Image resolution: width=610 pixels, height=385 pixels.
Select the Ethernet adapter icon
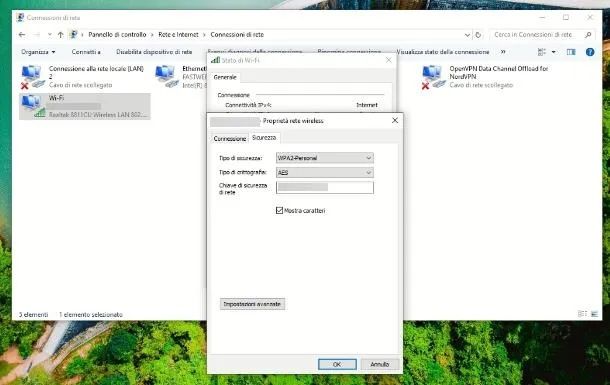(x=166, y=76)
